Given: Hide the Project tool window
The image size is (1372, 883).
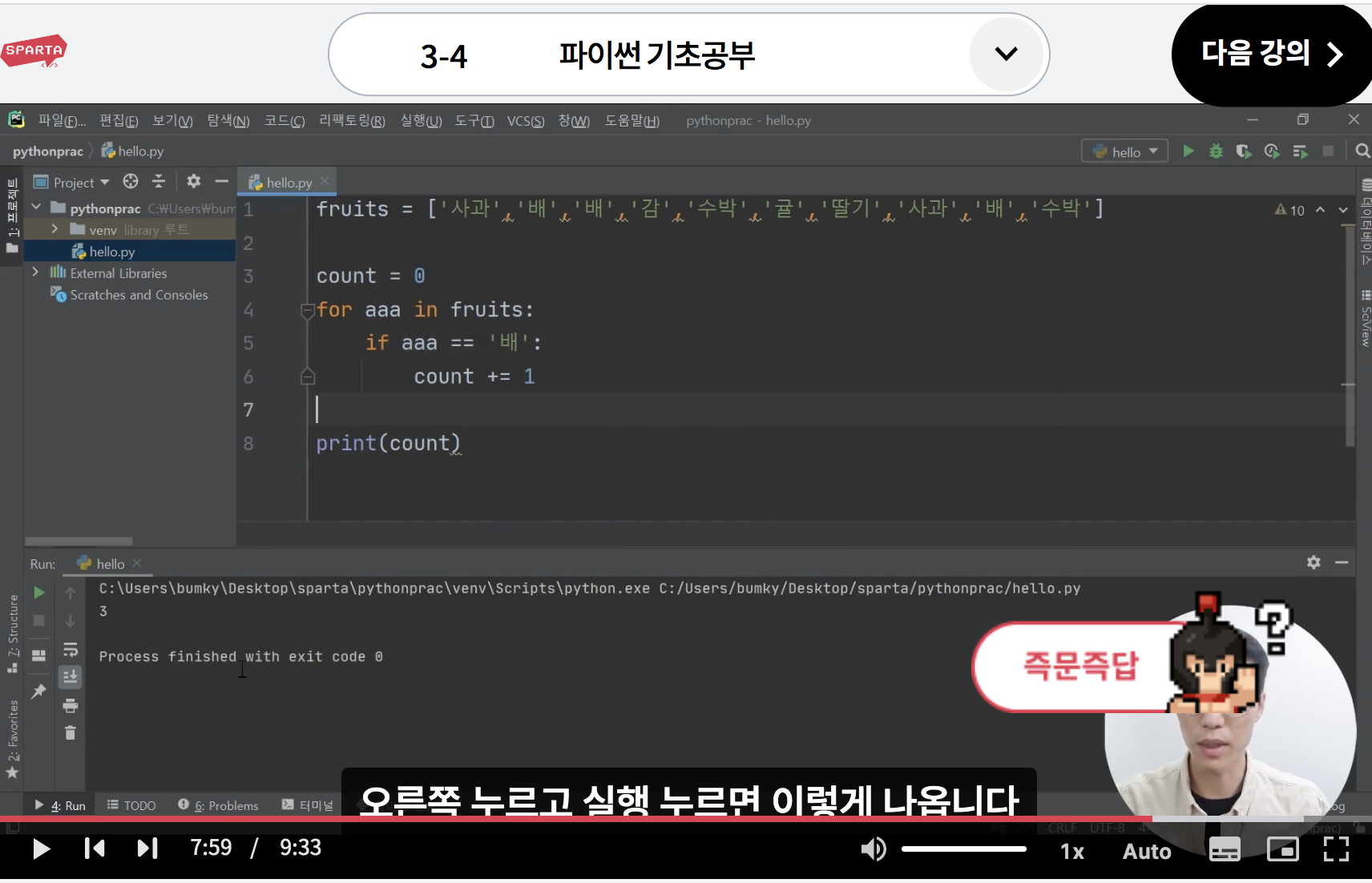Looking at the screenshot, I should (222, 181).
